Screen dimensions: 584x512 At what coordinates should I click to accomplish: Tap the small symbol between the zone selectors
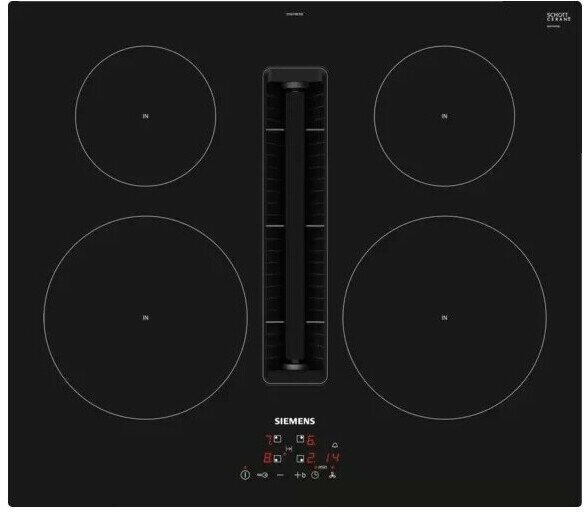[x=288, y=449]
